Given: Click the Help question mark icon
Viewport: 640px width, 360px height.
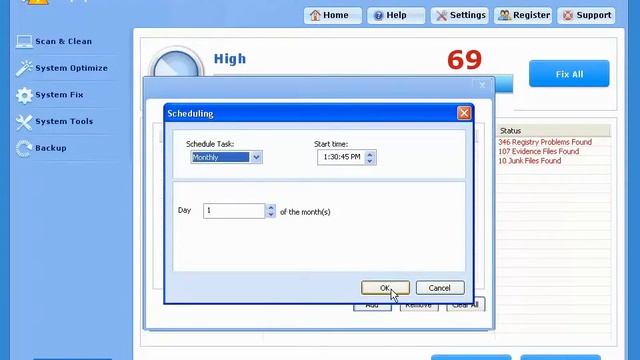Looking at the screenshot, I should (x=378, y=16).
